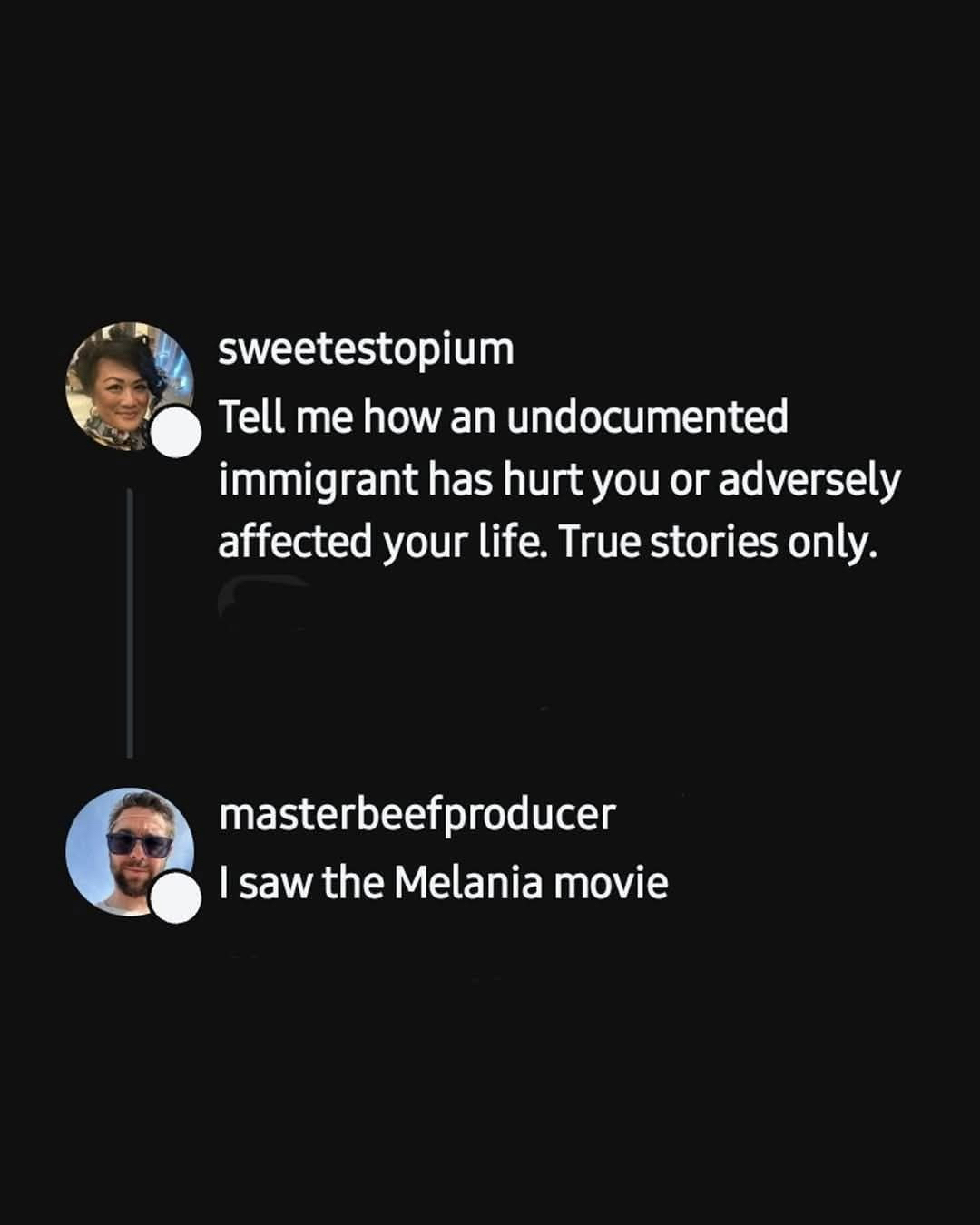Select the "Tell me how an undocumented" line
This screenshot has width=980, height=1225.
pos(503,418)
